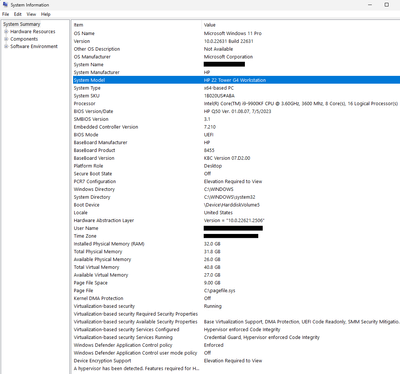Select the Available Physical Memory row
This screenshot has width=400, height=374.
pyautogui.click(x=236, y=259)
